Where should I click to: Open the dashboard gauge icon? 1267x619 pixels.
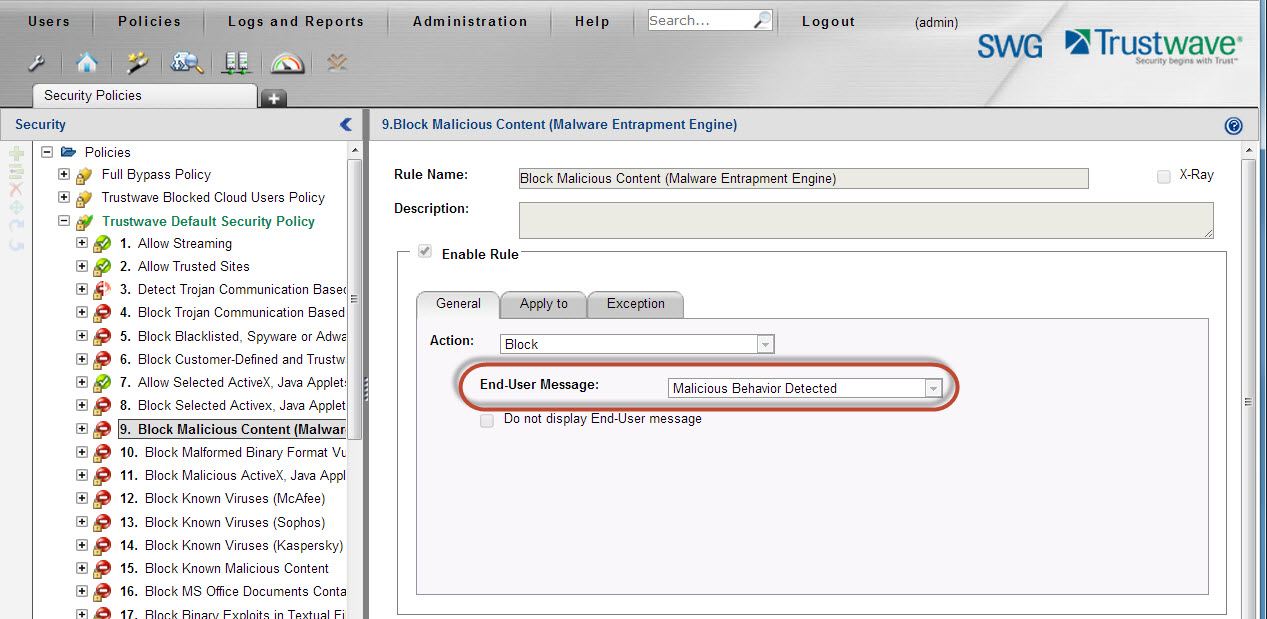click(288, 63)
